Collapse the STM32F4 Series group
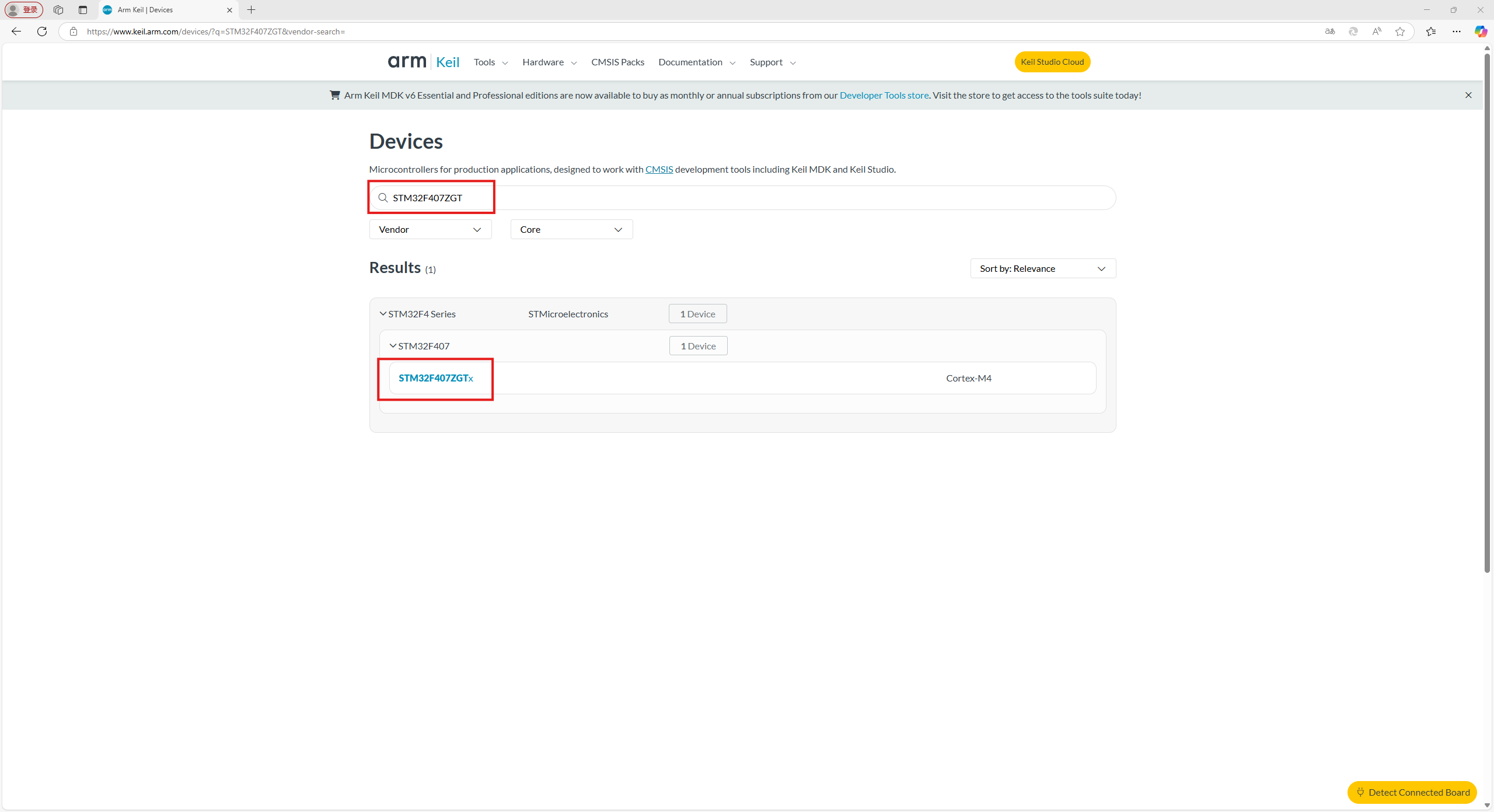 (383, 314)
